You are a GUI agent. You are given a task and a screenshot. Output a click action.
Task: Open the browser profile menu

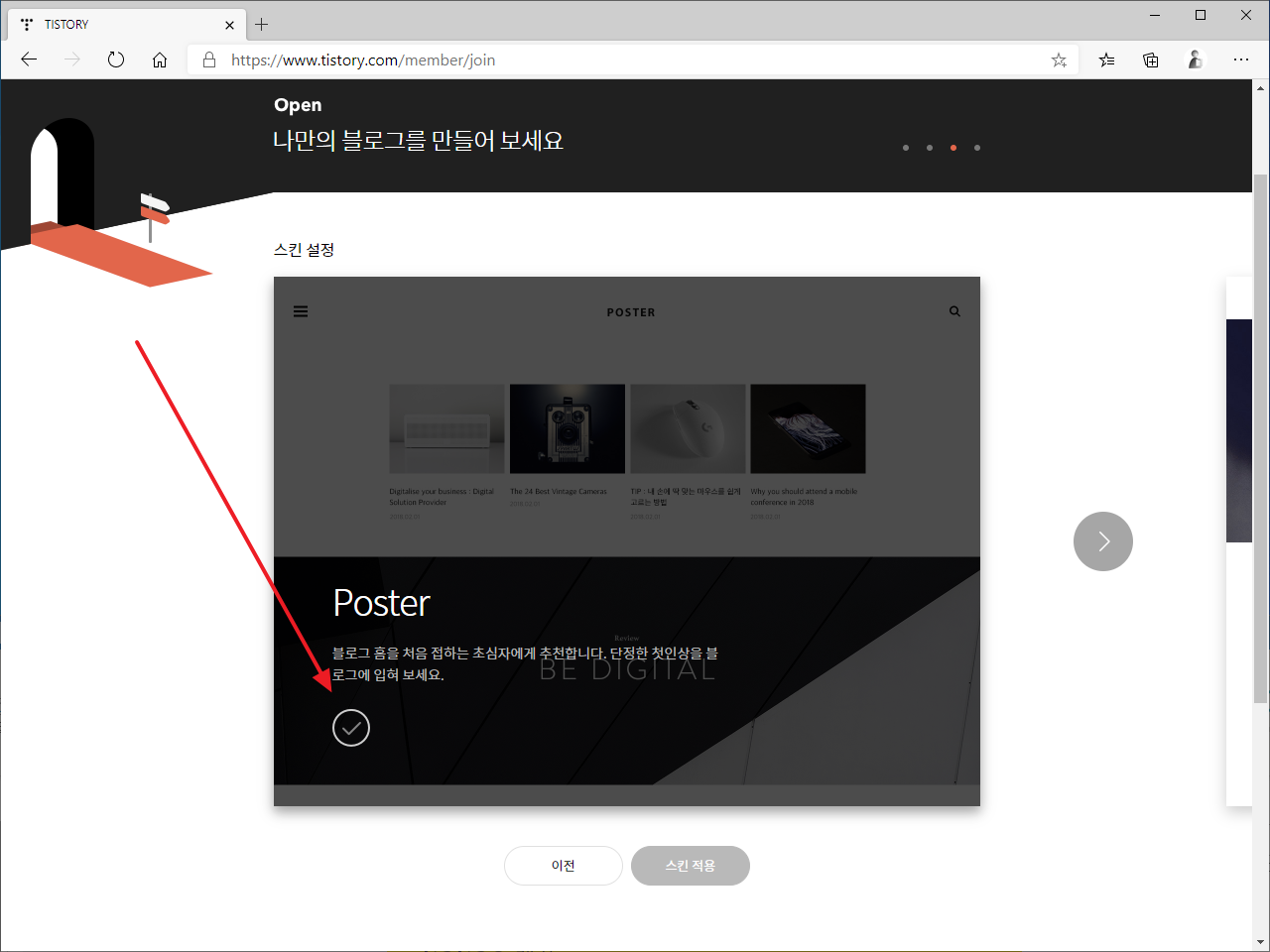[x=1196, y=59]
